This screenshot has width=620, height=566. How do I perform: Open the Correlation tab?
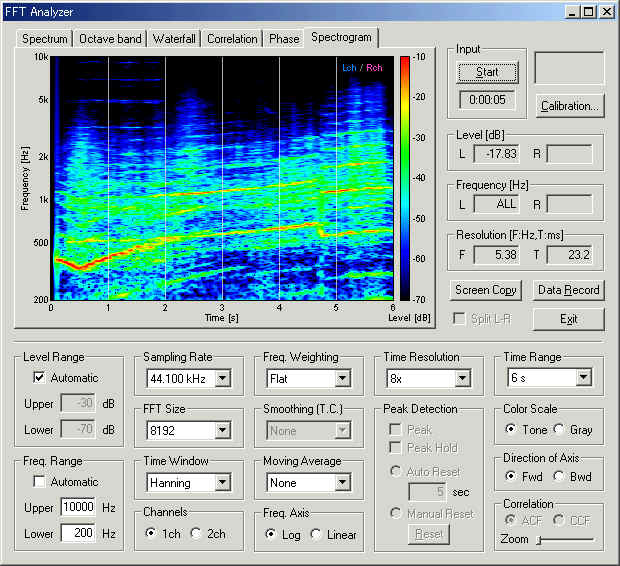coord(232,39)
